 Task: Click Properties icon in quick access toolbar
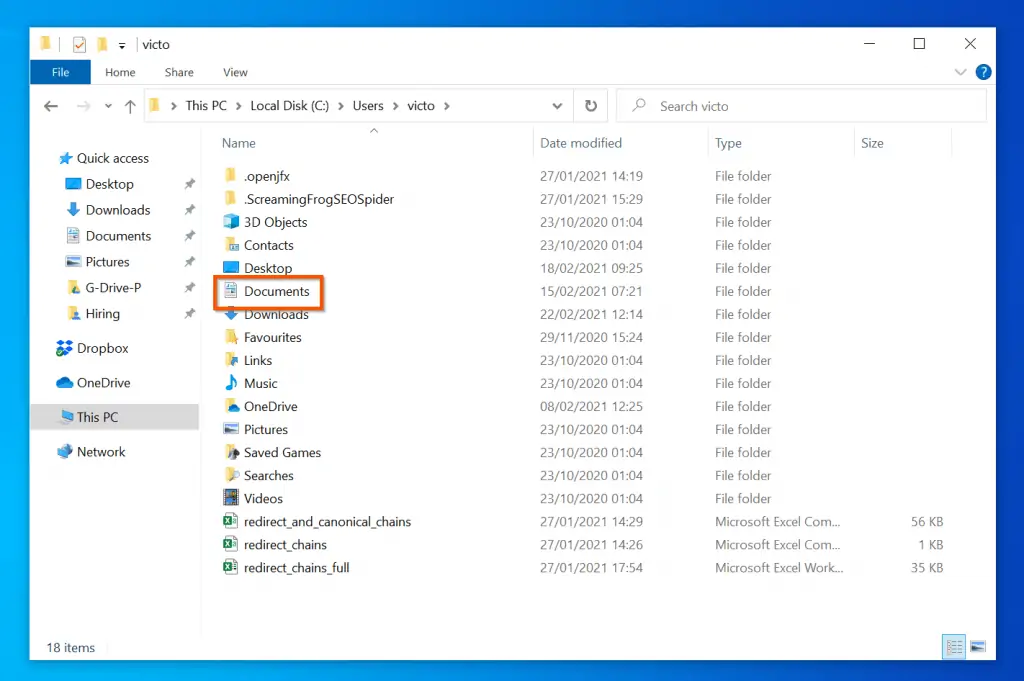(79, 44)
